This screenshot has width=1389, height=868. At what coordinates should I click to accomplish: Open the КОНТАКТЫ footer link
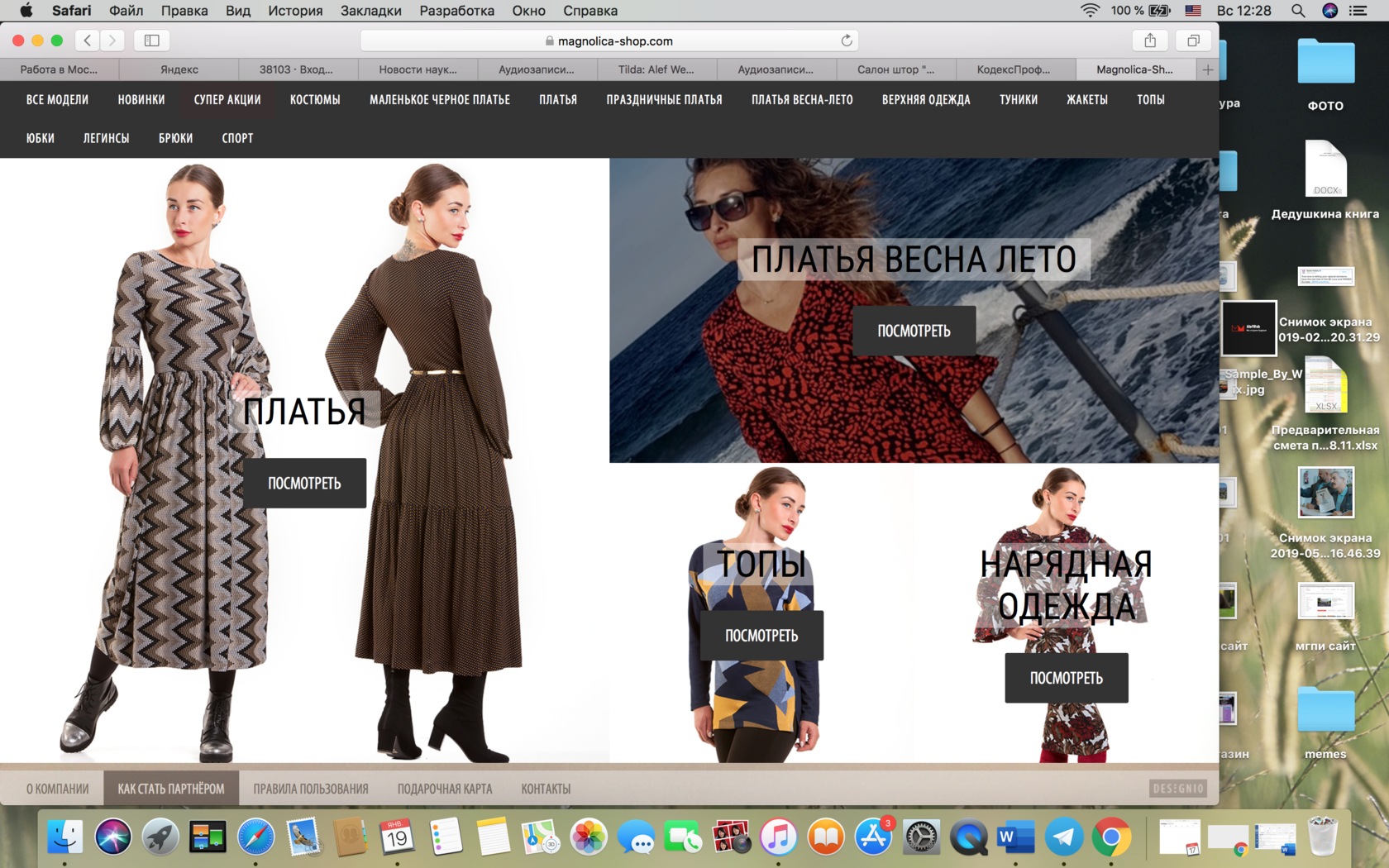pos(546,789)
